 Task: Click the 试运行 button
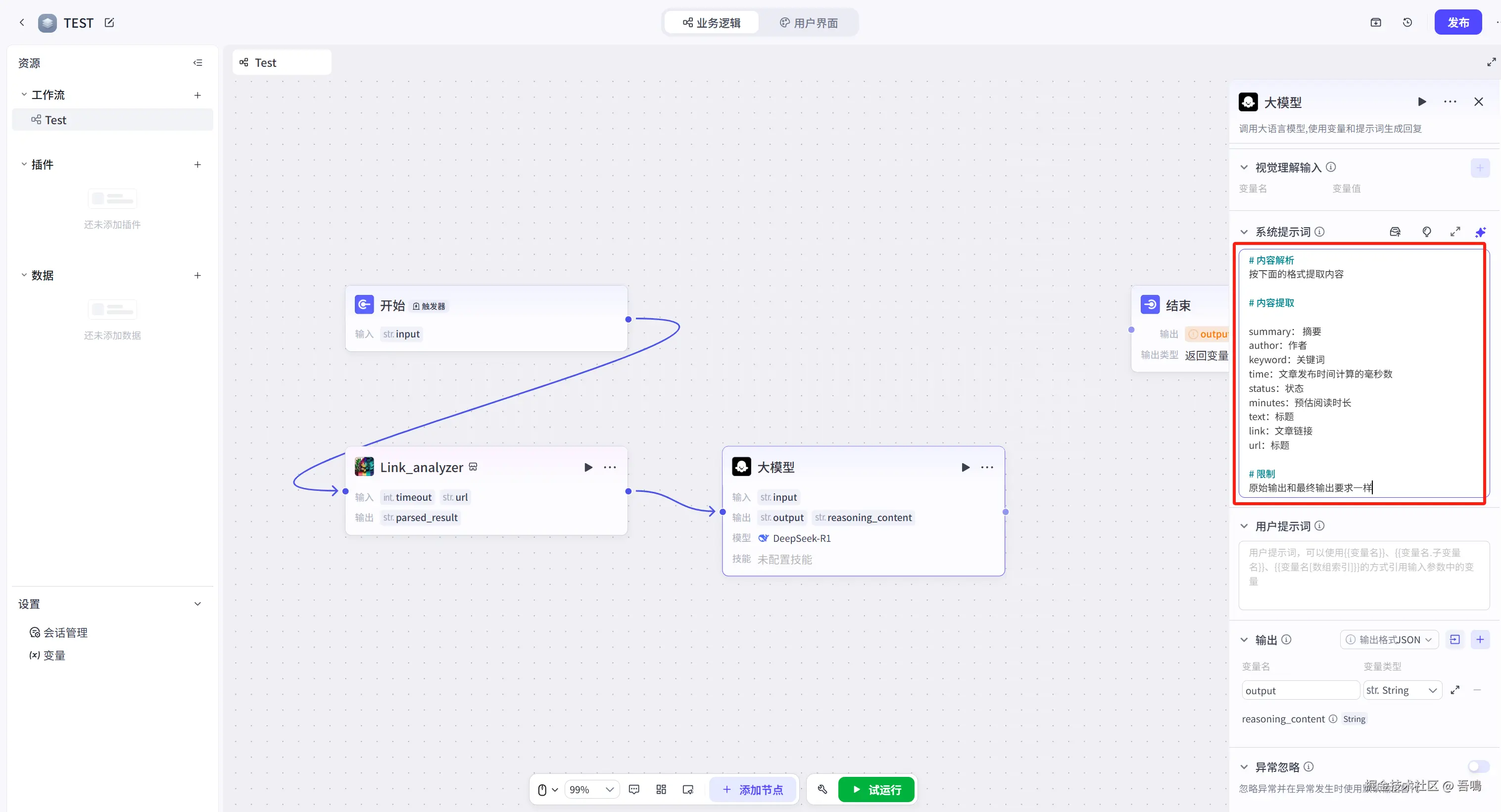pos(876,789)
